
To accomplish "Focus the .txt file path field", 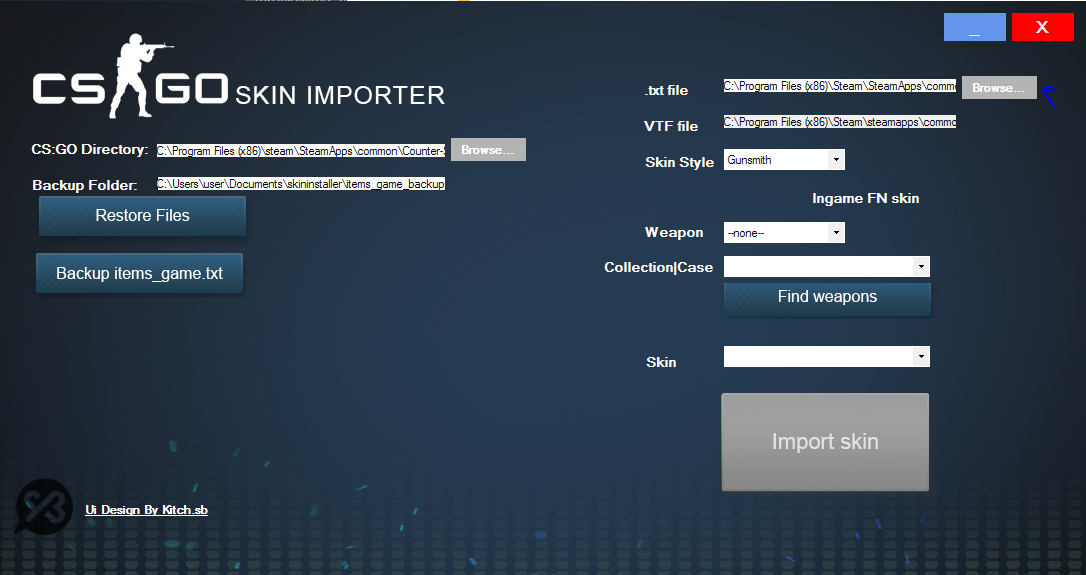I will pyautogui.click(x=839, y=86).
